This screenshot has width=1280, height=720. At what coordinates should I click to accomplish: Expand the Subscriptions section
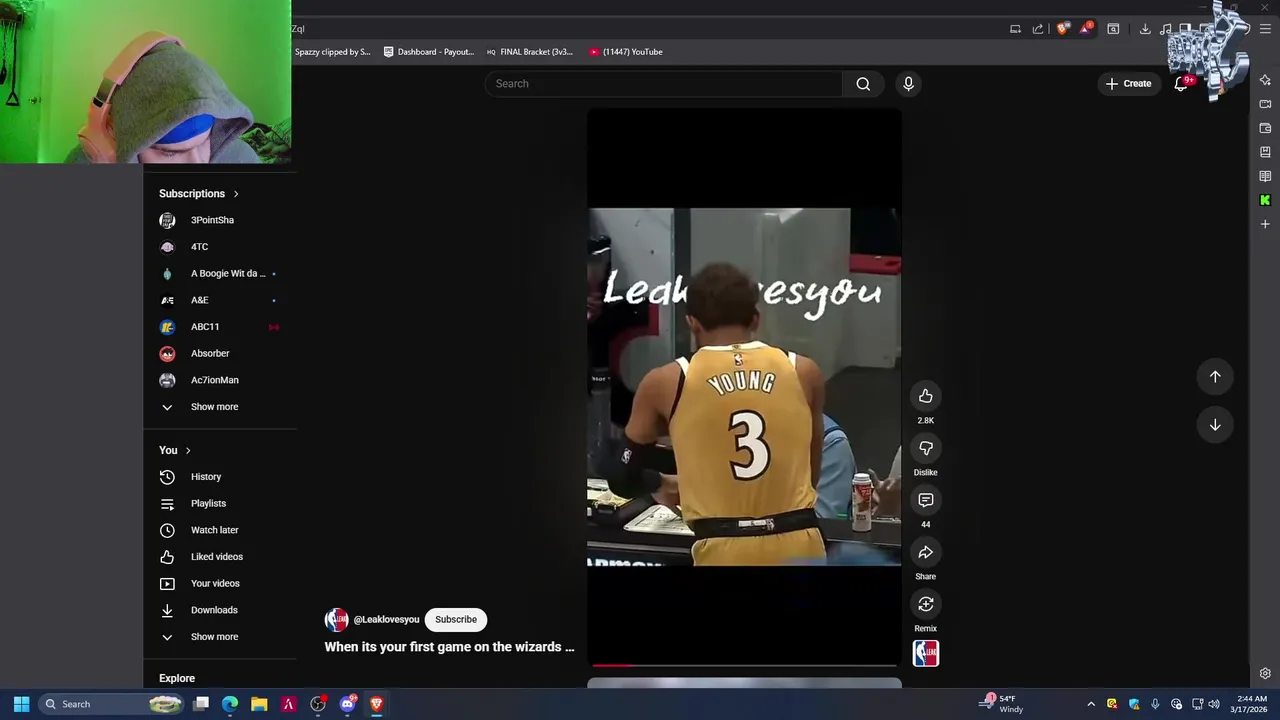199,193
